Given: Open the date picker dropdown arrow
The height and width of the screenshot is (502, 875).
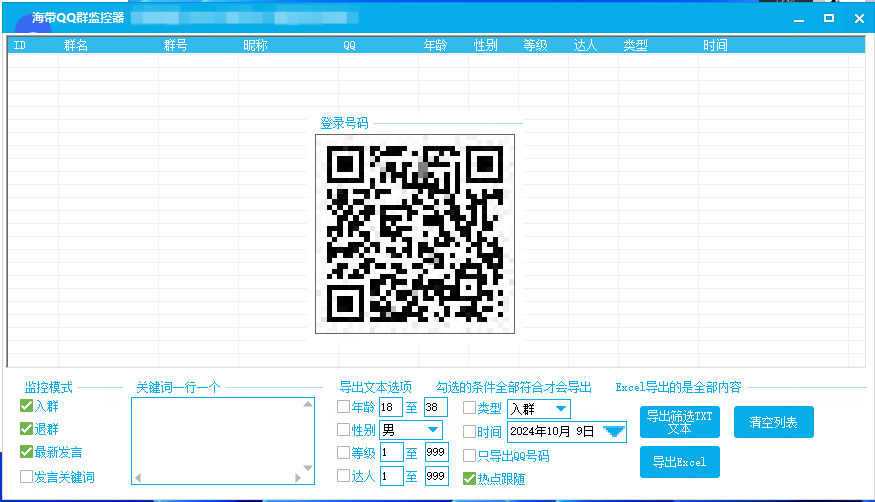Looking at the screenshot, I should pyautogui.click(x=613, y=432).
